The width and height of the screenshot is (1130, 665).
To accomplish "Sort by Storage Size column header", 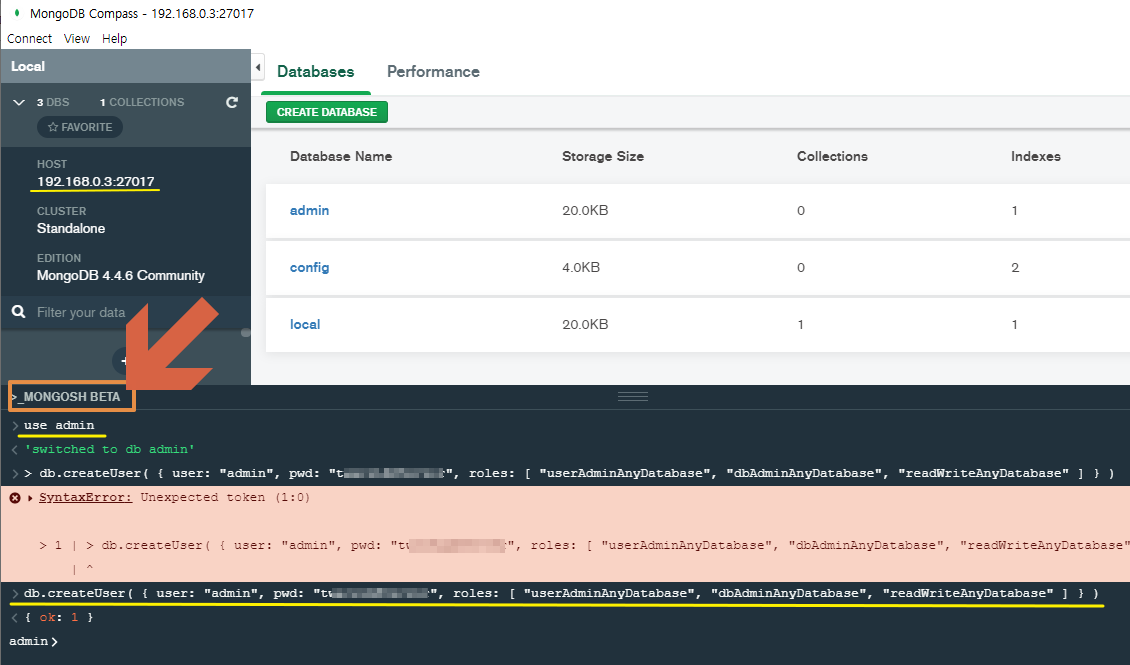I will click(602, 156).
